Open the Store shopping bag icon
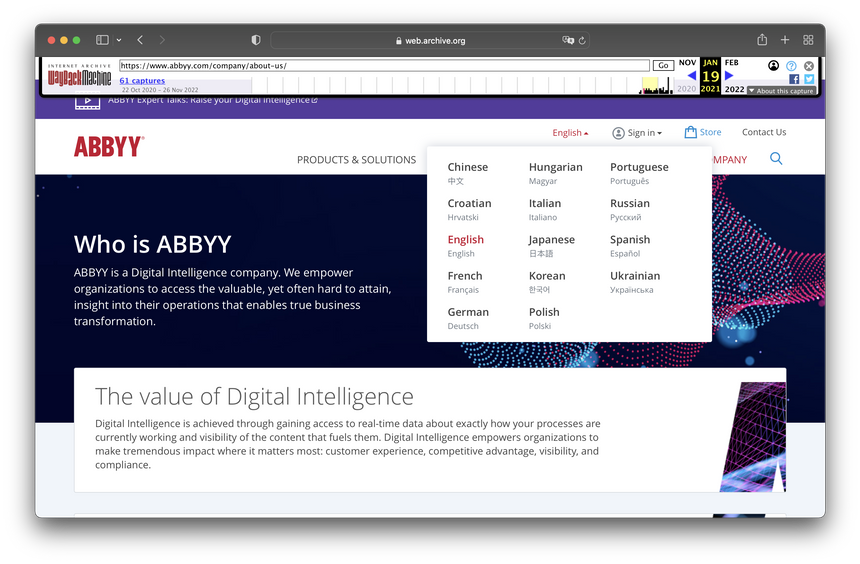Image resolution: width=860 pixels, height=564 pixels. click(690, 132)
